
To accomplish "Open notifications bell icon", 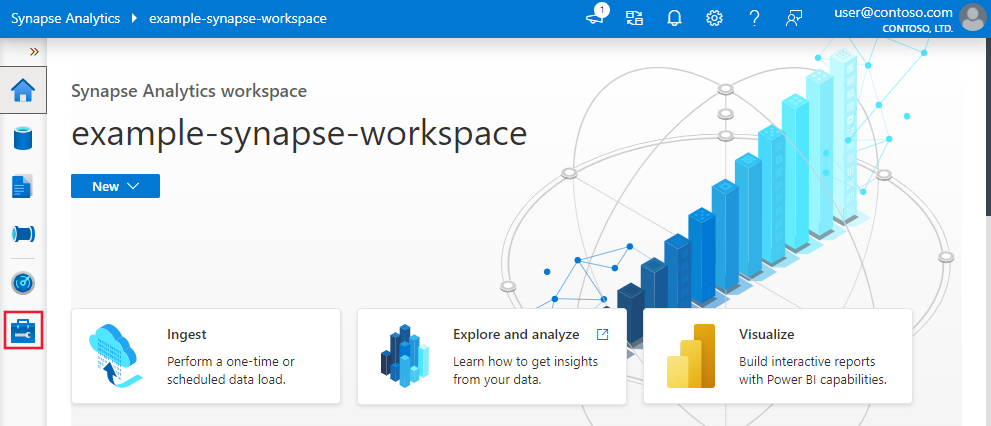I will coord(674,18).
